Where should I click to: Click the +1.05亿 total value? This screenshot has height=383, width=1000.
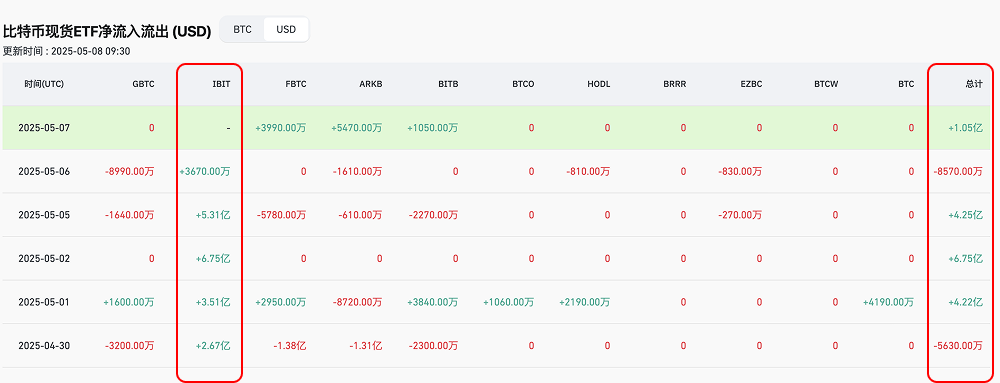click(966, 128)
